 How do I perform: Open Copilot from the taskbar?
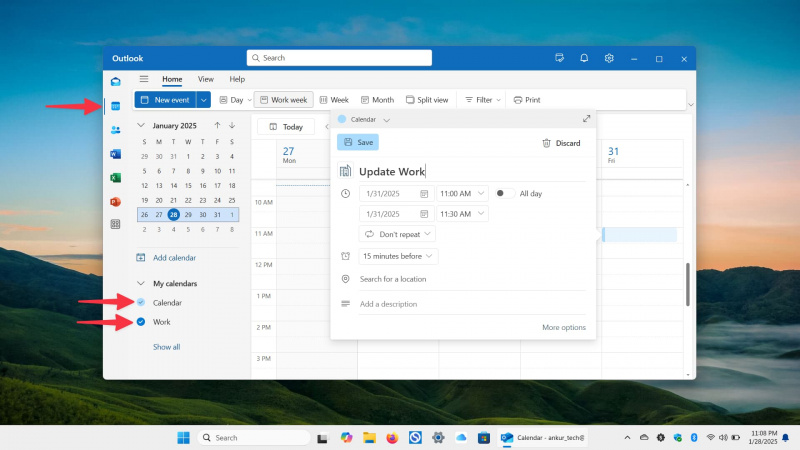point(346,438)
